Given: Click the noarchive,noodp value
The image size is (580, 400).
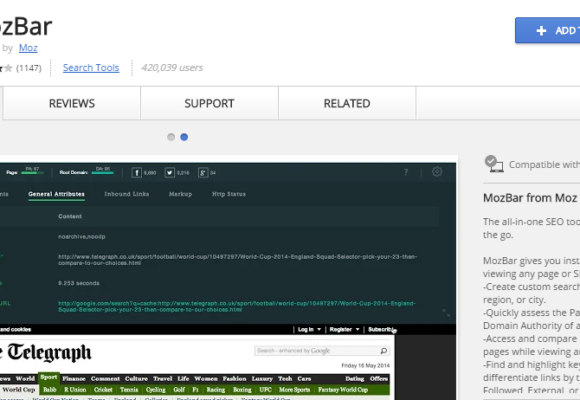Looking at the screenshot, I should coord(82,236).
